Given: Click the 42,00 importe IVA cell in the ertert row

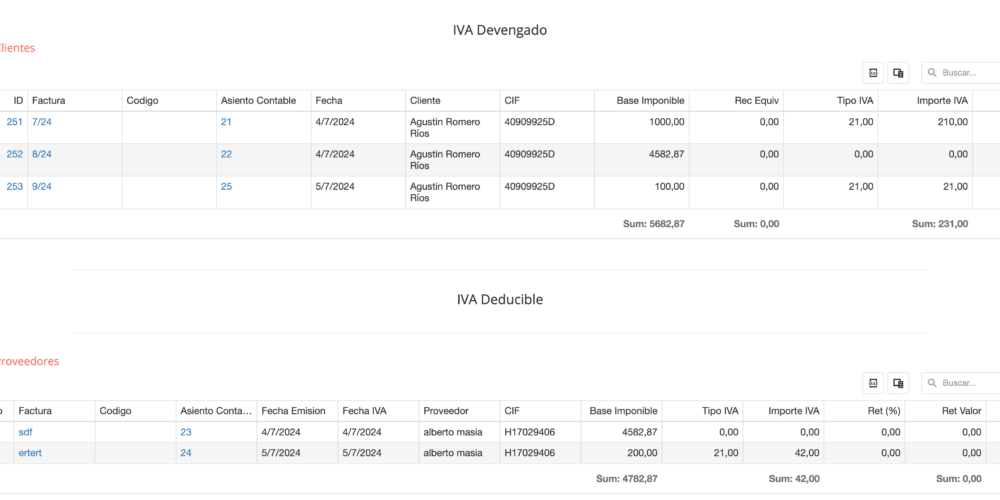Looking at the screenshot, I should (x=783, y=453).
